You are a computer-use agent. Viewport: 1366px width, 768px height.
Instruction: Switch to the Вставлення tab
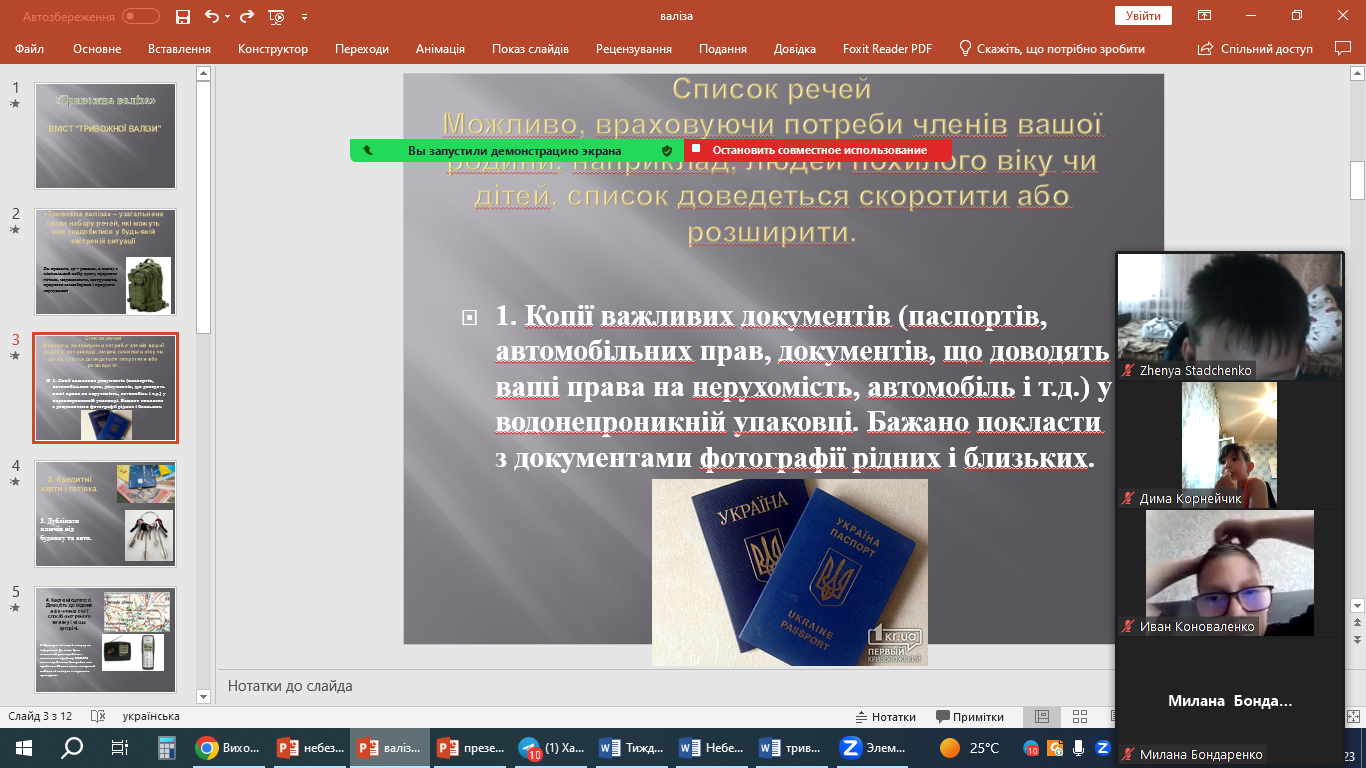click(179, 48)
